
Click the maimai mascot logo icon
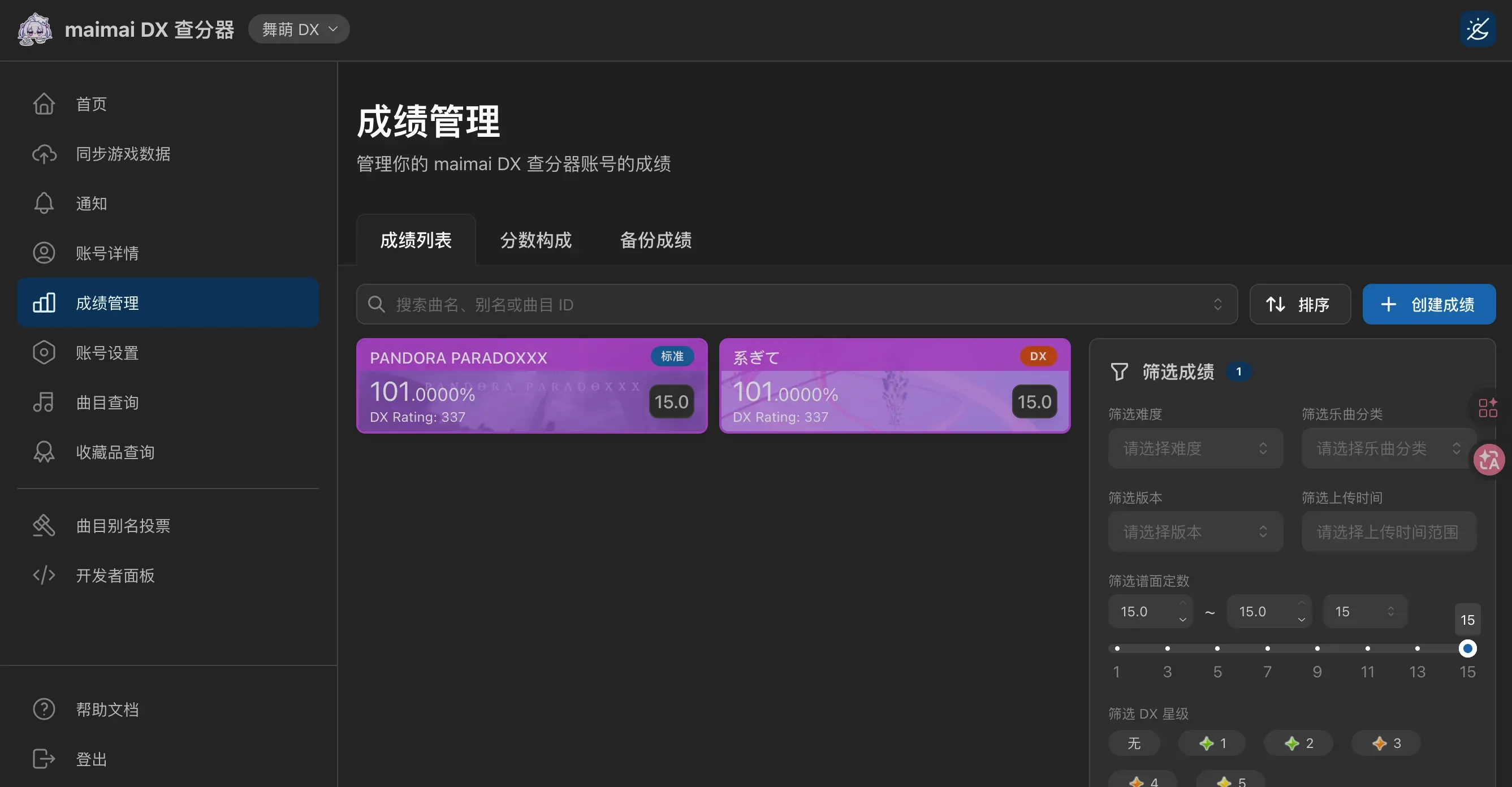(x=34, y=29)
